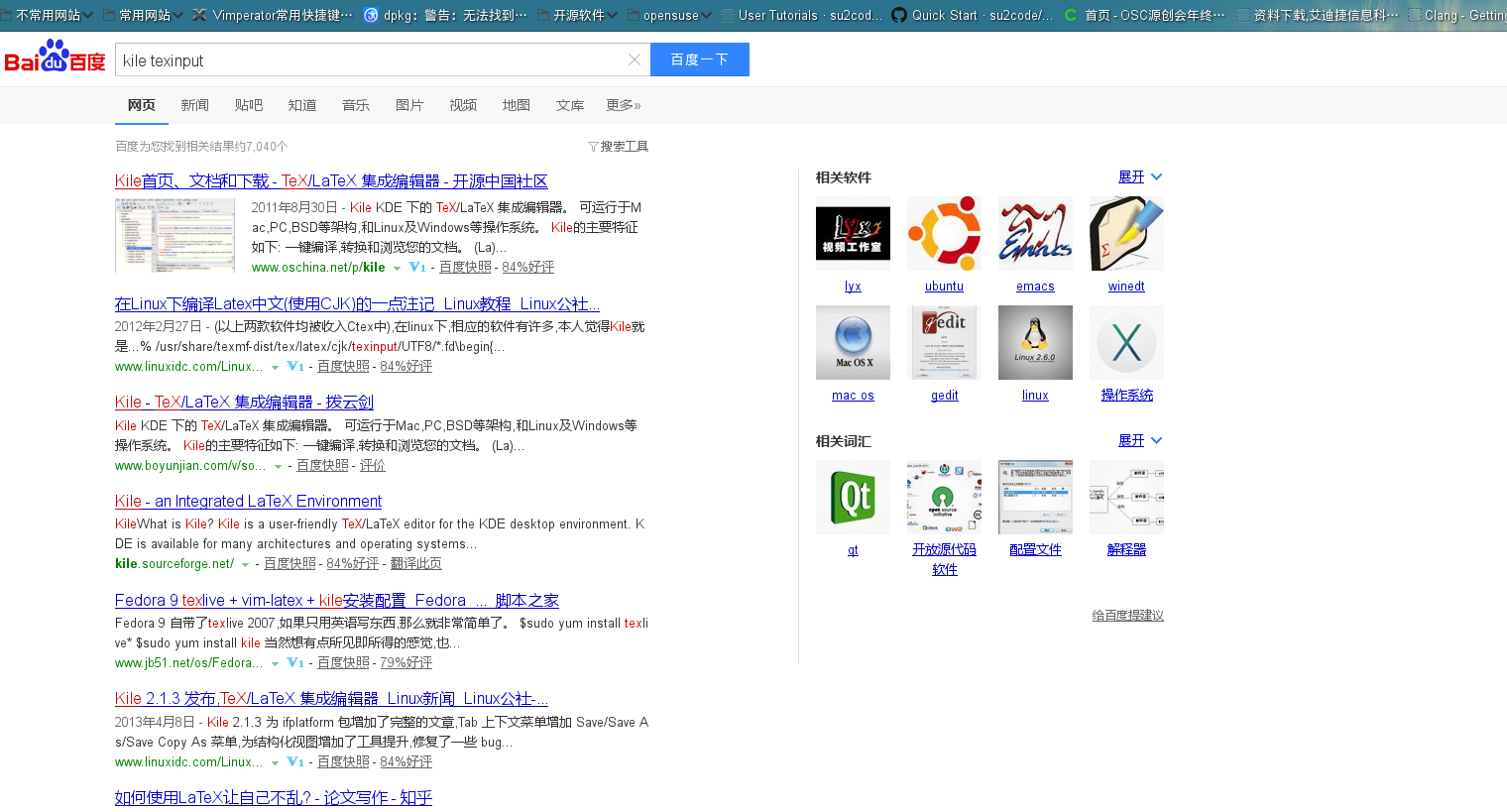Open result Kile 2.1.3 发布
The width and height of the screenshot is (1507, 812).
pyautogui.click(x=331, y=699)
